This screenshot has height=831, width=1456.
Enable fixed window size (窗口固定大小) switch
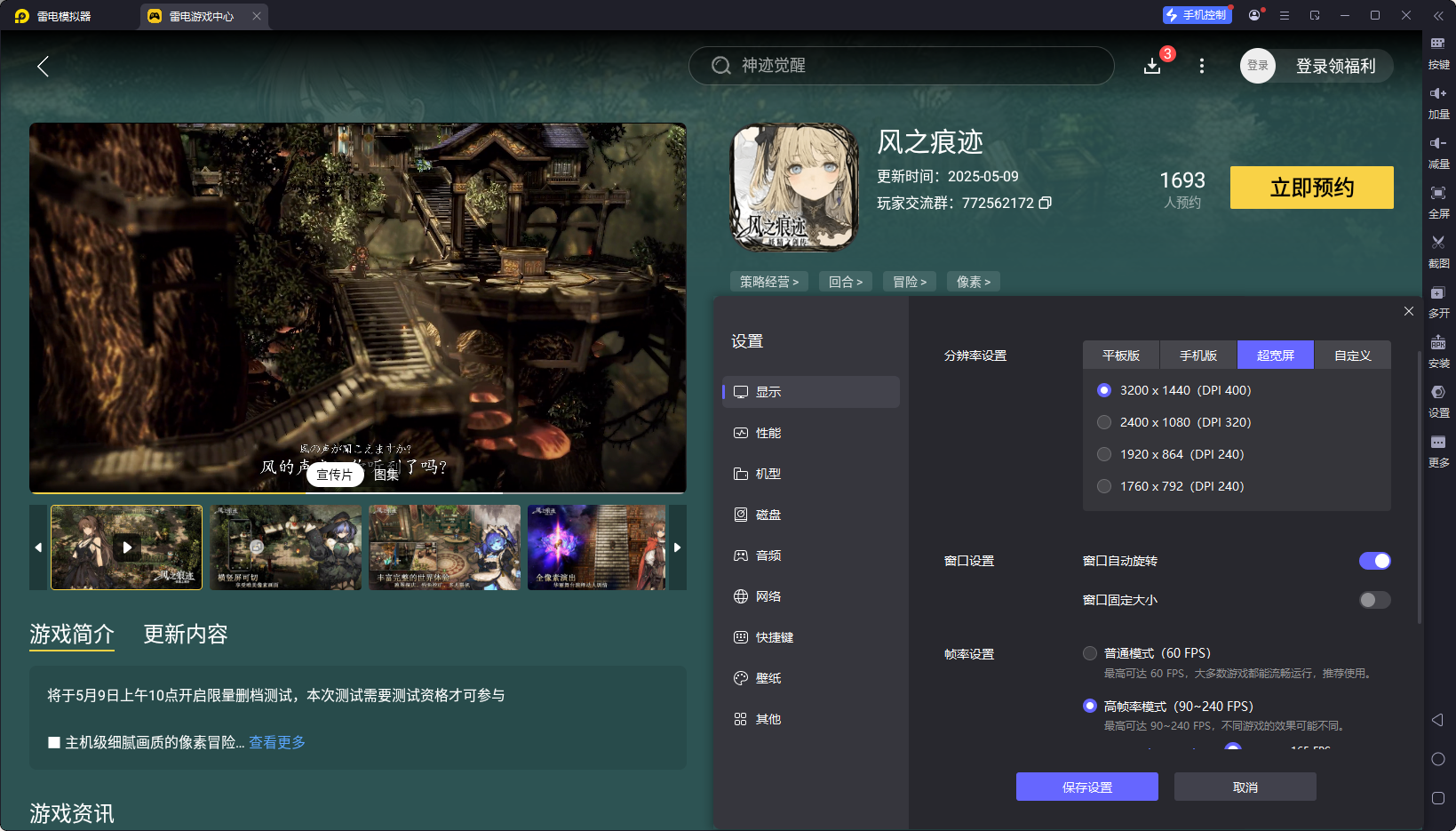point(1373,600)
